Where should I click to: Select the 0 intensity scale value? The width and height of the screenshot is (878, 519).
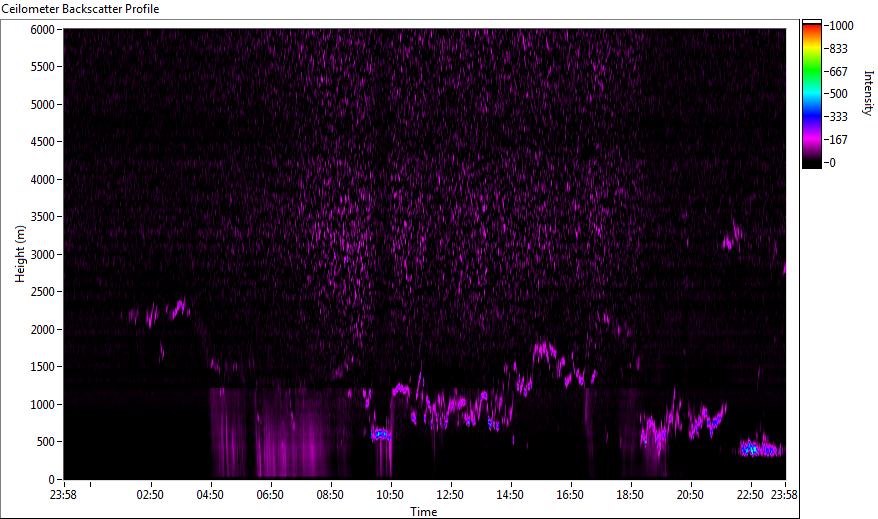[832, 163]
